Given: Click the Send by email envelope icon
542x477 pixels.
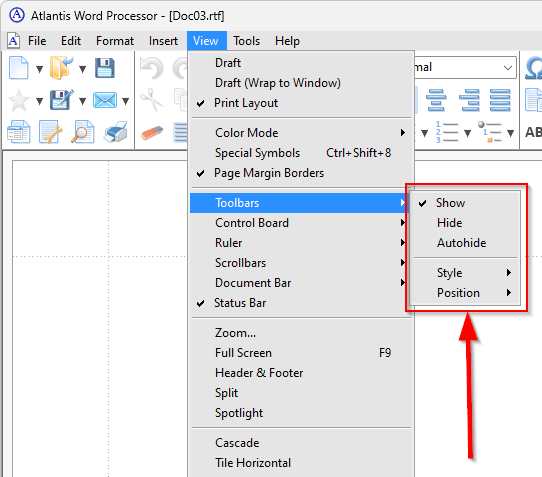Looking at the screenshot, I should [x=105, y=101].
